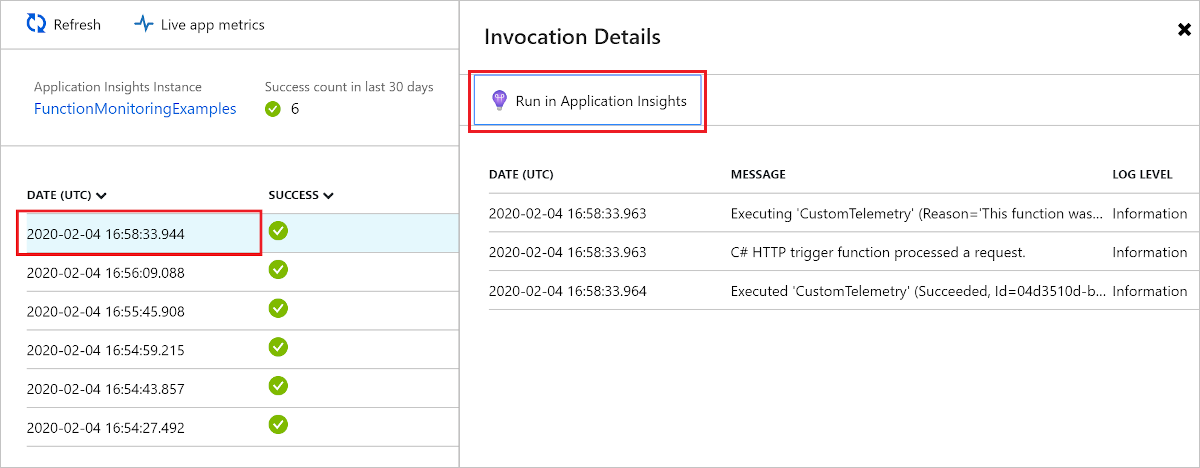The height and width of the screenshot is (468, 1200).
Task: Click the purple lightbulb Application Insights icon
Action: pyautogui.click(x=499, y=101)
